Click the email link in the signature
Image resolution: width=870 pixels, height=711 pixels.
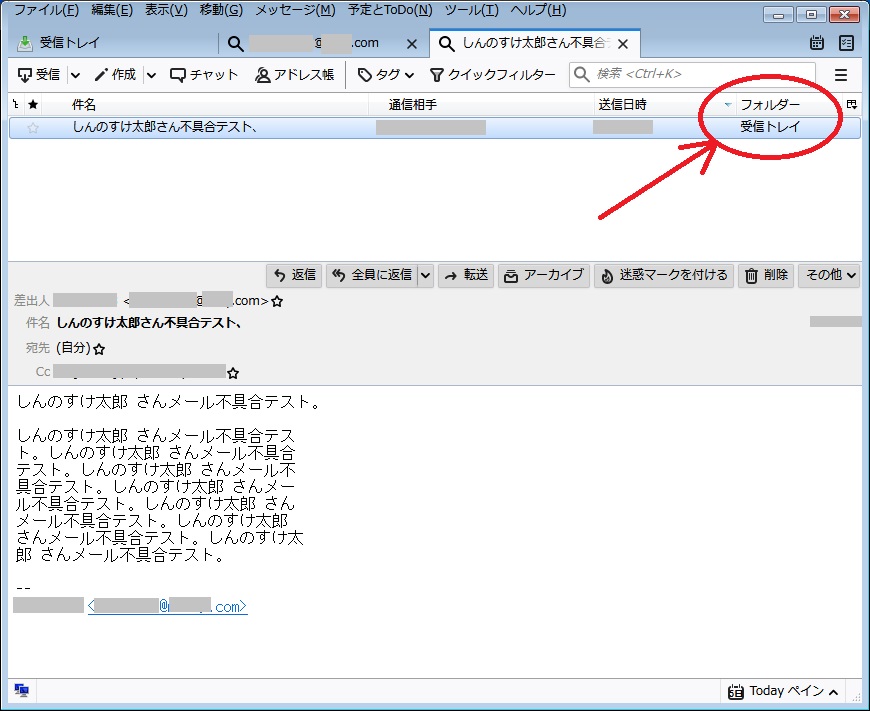point(167,607)
